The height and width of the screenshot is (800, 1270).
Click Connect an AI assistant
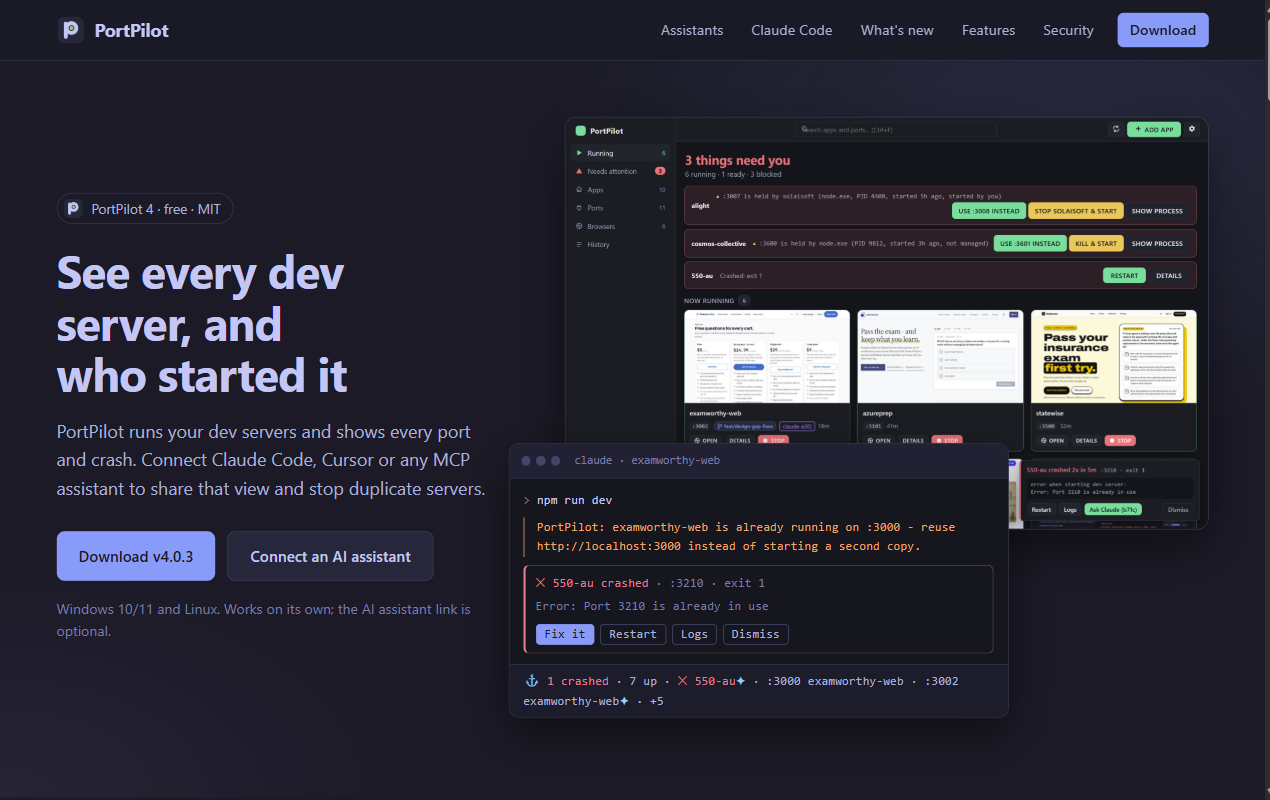(330, 556)
